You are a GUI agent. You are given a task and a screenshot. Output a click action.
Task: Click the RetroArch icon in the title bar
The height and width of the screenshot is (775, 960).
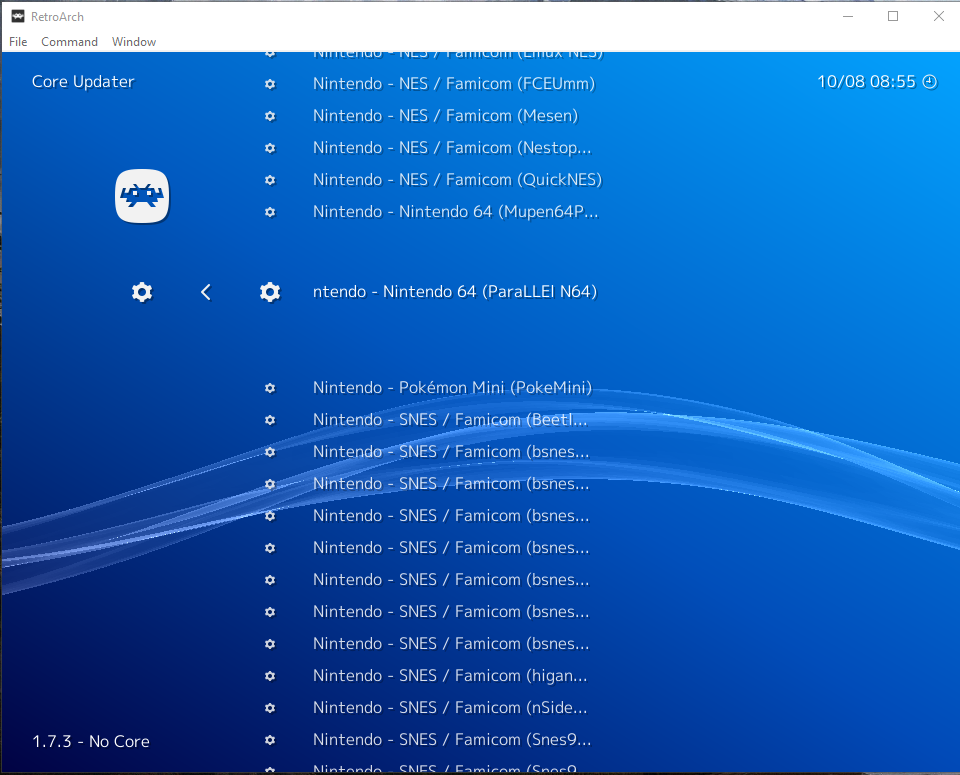18,16
